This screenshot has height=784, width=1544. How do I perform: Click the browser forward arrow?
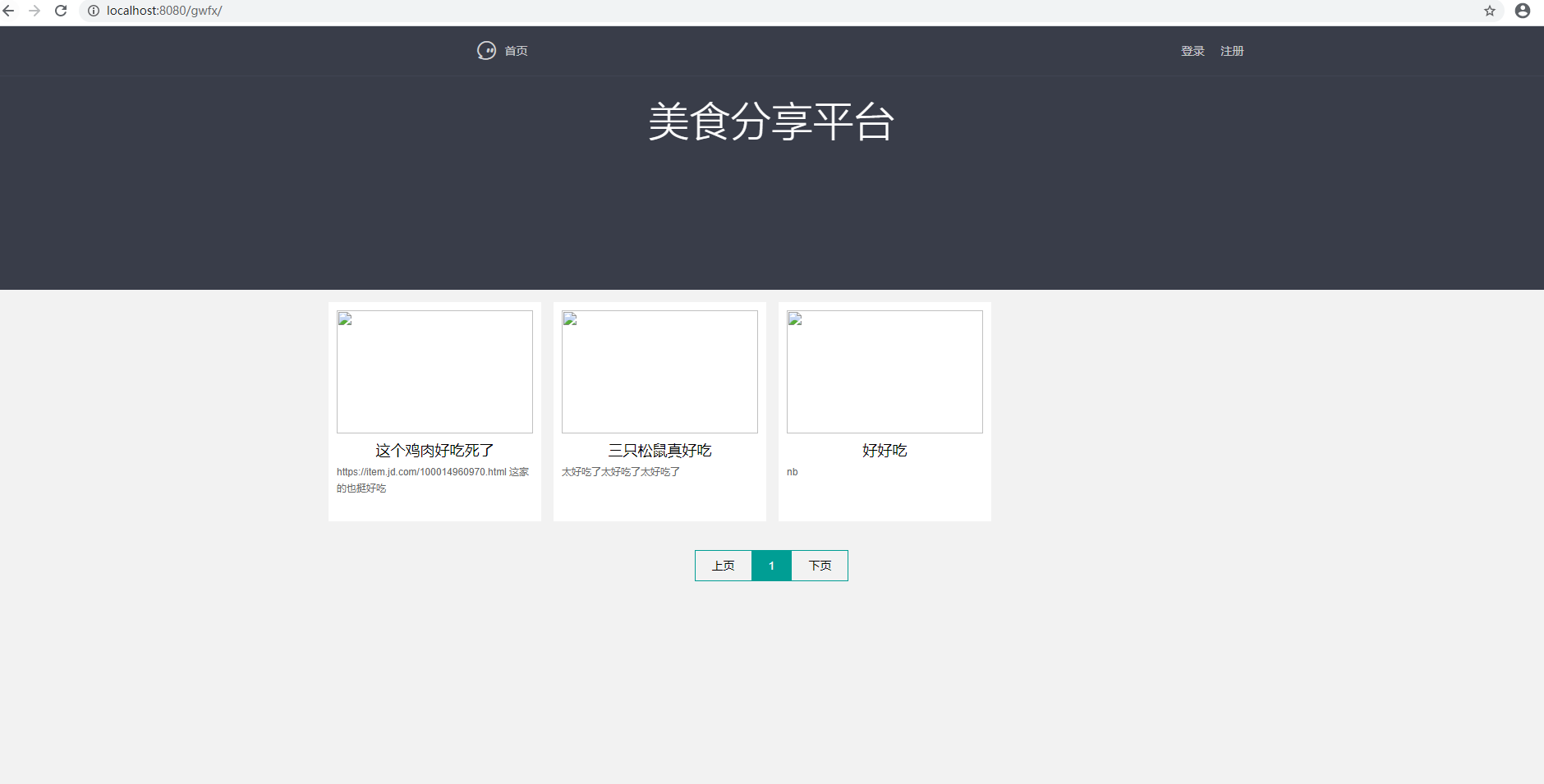(34, 11)
